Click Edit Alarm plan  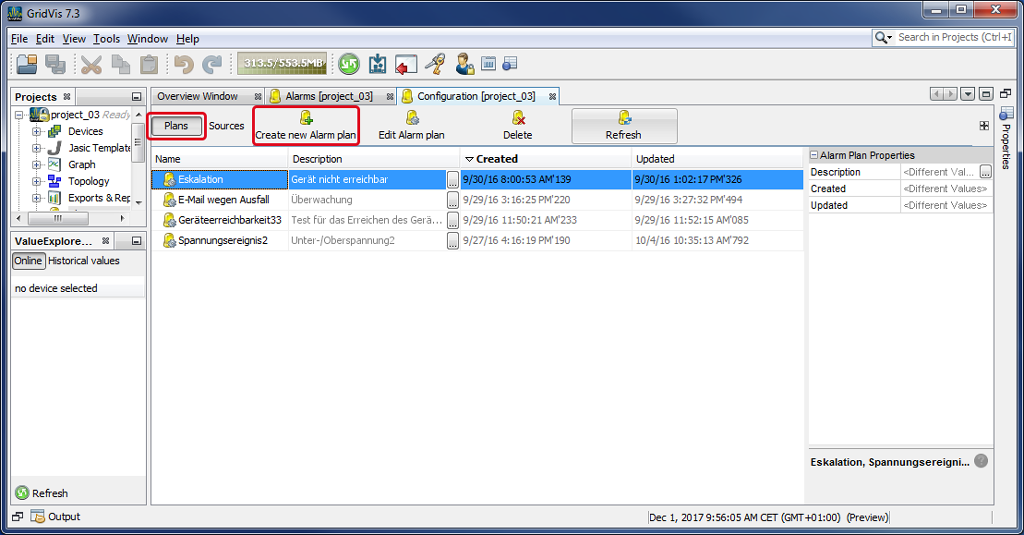pos(411,126)
